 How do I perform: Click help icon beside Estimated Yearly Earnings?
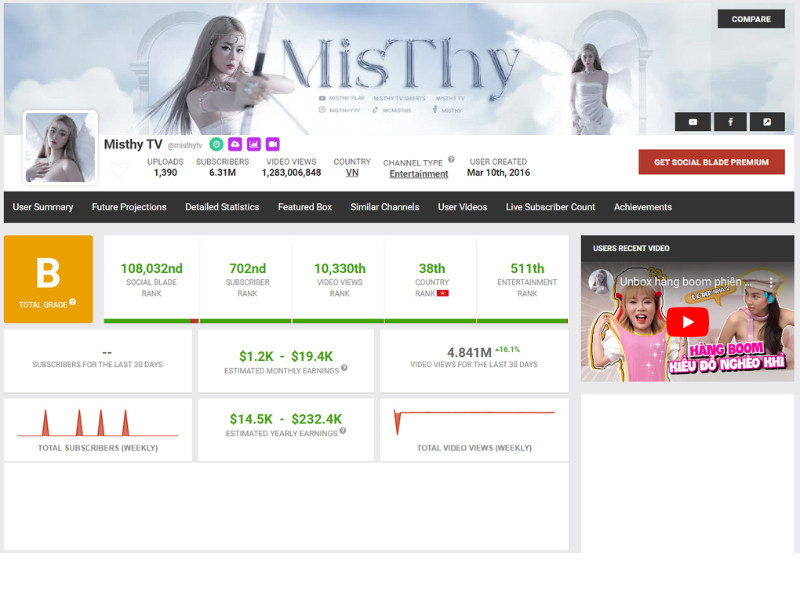[343, 431]
